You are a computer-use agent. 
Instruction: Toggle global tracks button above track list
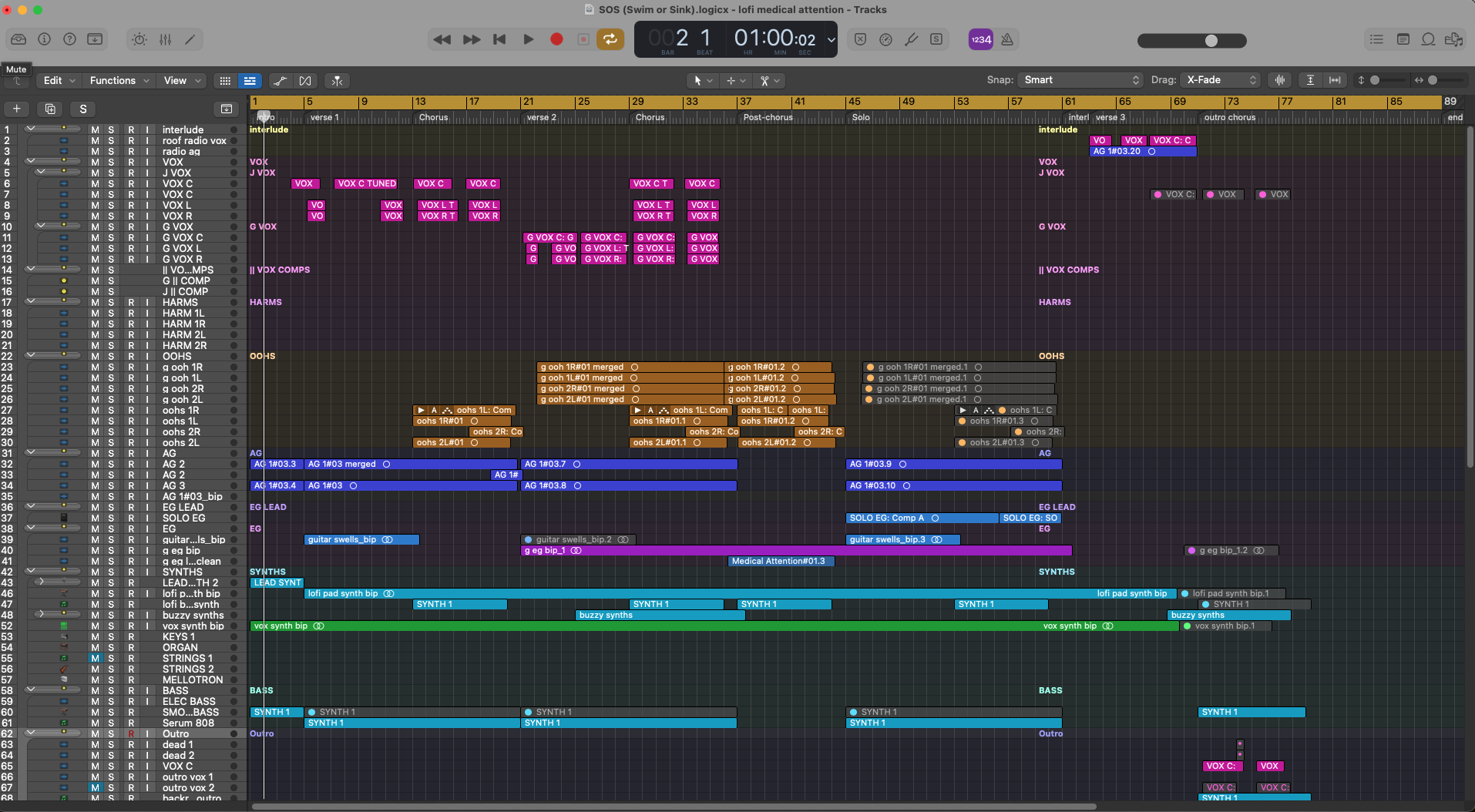(x=227, y=109)
